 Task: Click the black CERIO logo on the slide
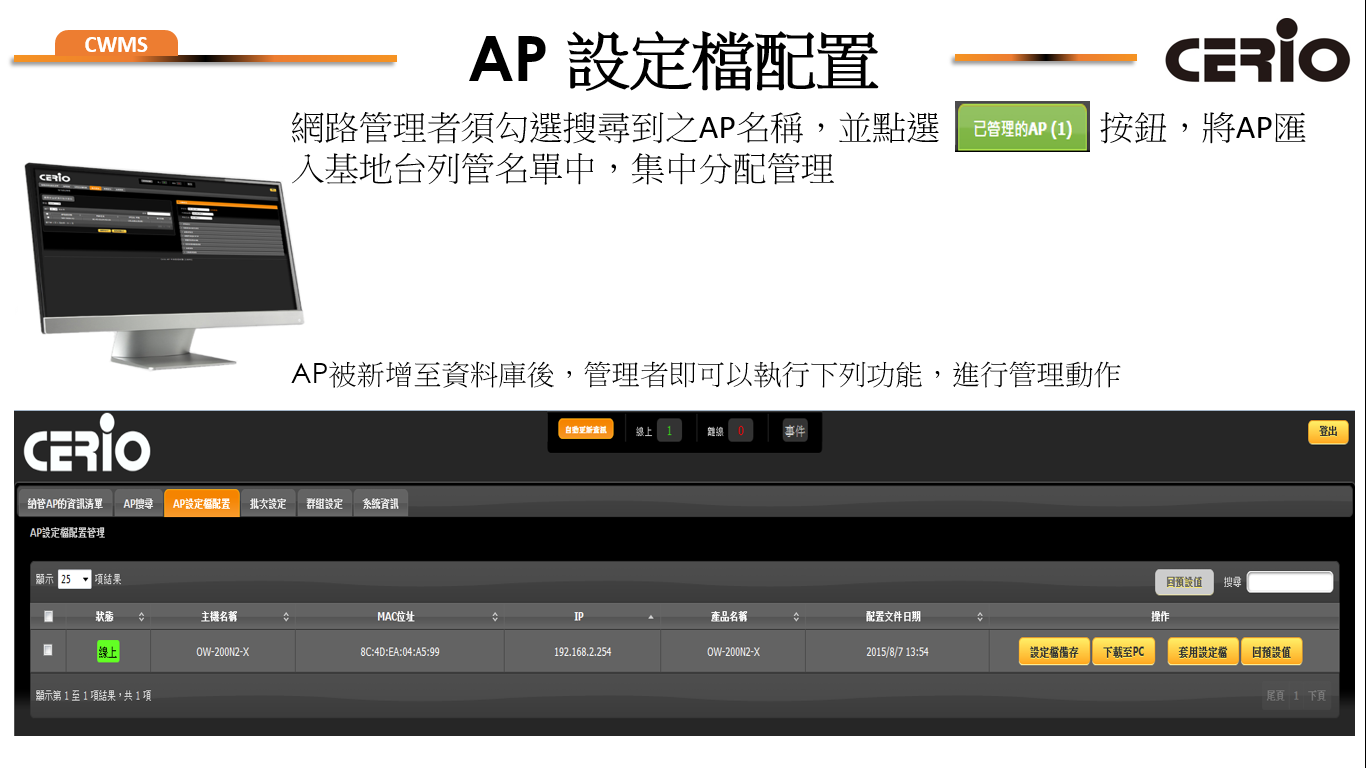[1257, 50]
